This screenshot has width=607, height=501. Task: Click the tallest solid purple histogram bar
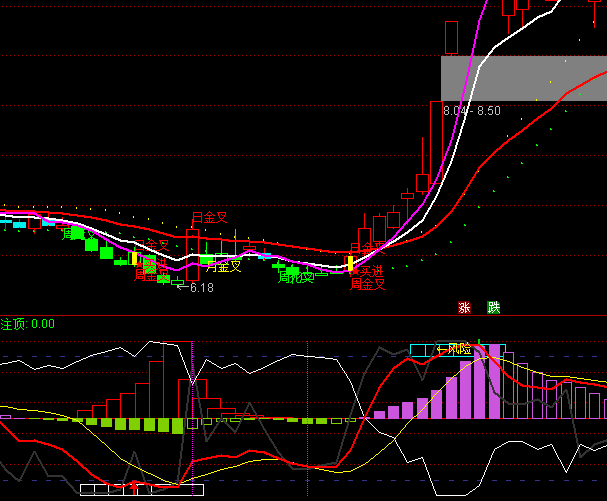483,386
